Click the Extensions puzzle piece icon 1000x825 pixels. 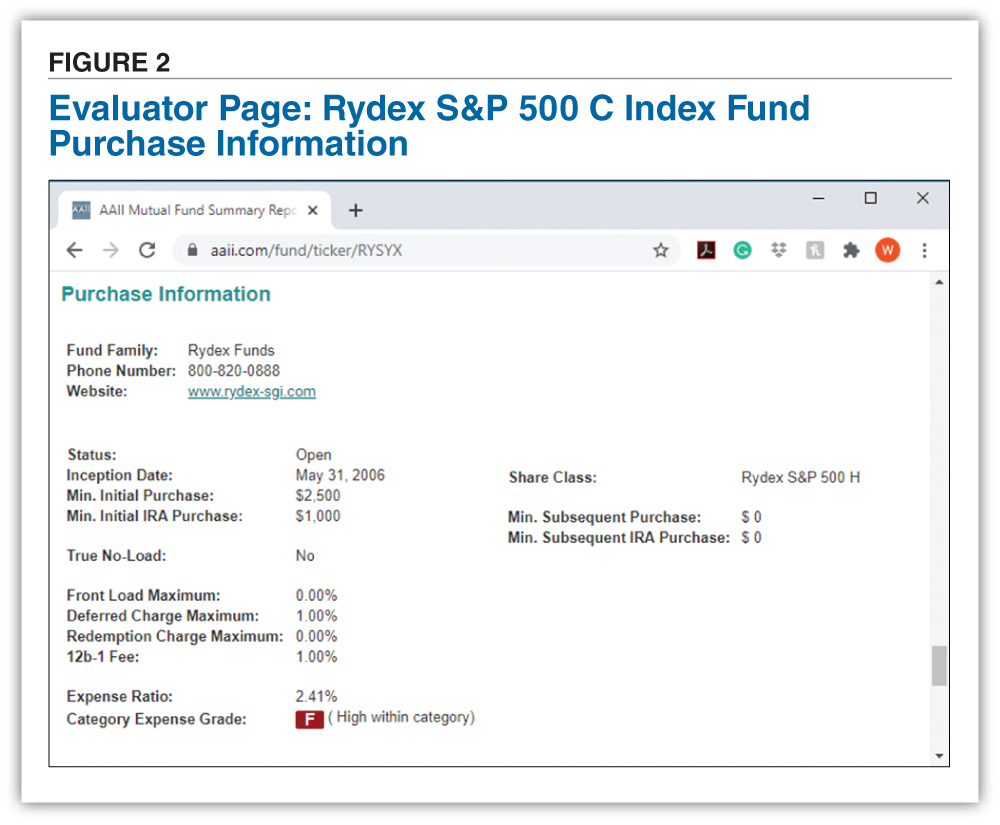click(851, 250)
